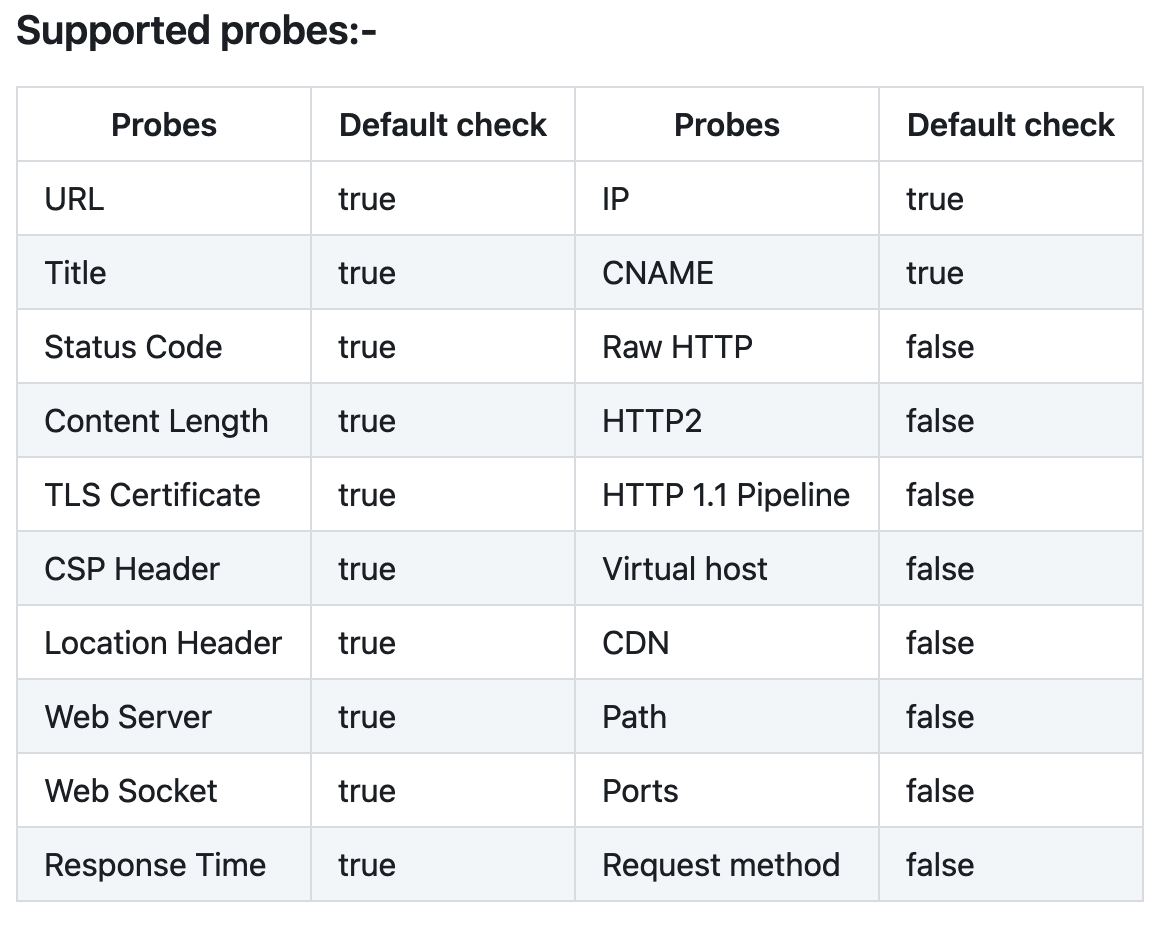Click the CSP Header cell
The height and width of the screenshot is (930, 1170).
(x=164, y=568)
